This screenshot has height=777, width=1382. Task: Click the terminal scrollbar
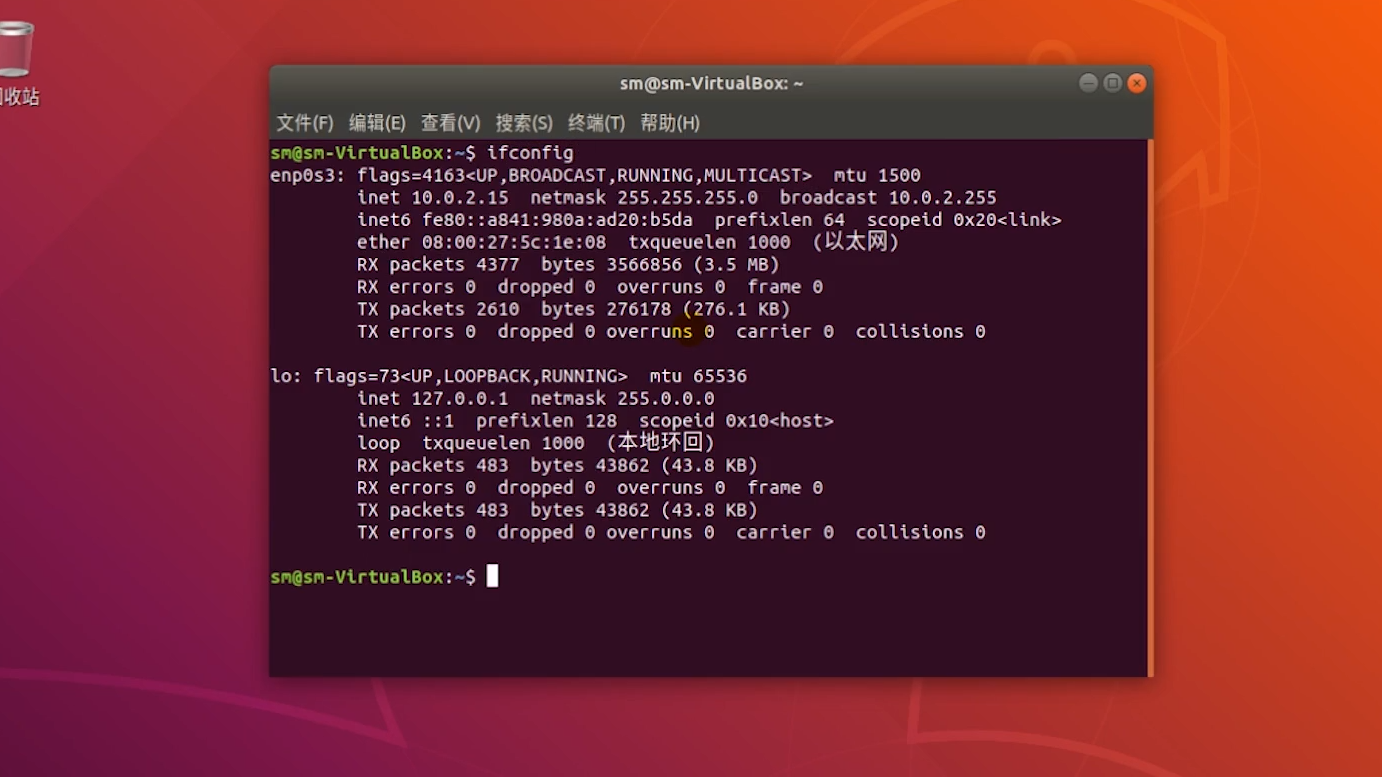[x=1150, y=407]
